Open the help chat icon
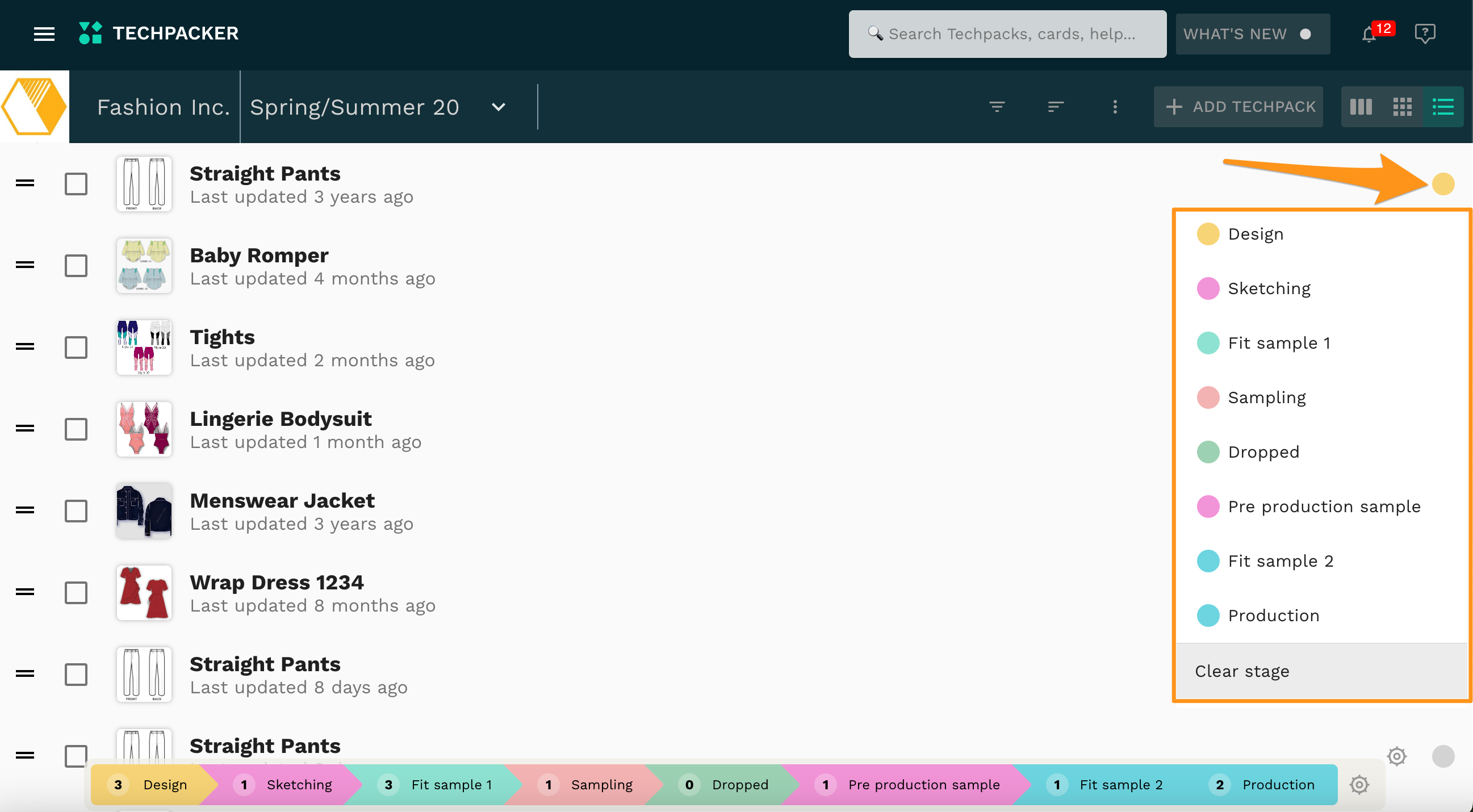The width and height of the screenshot is (1473, 812). 1424,34
